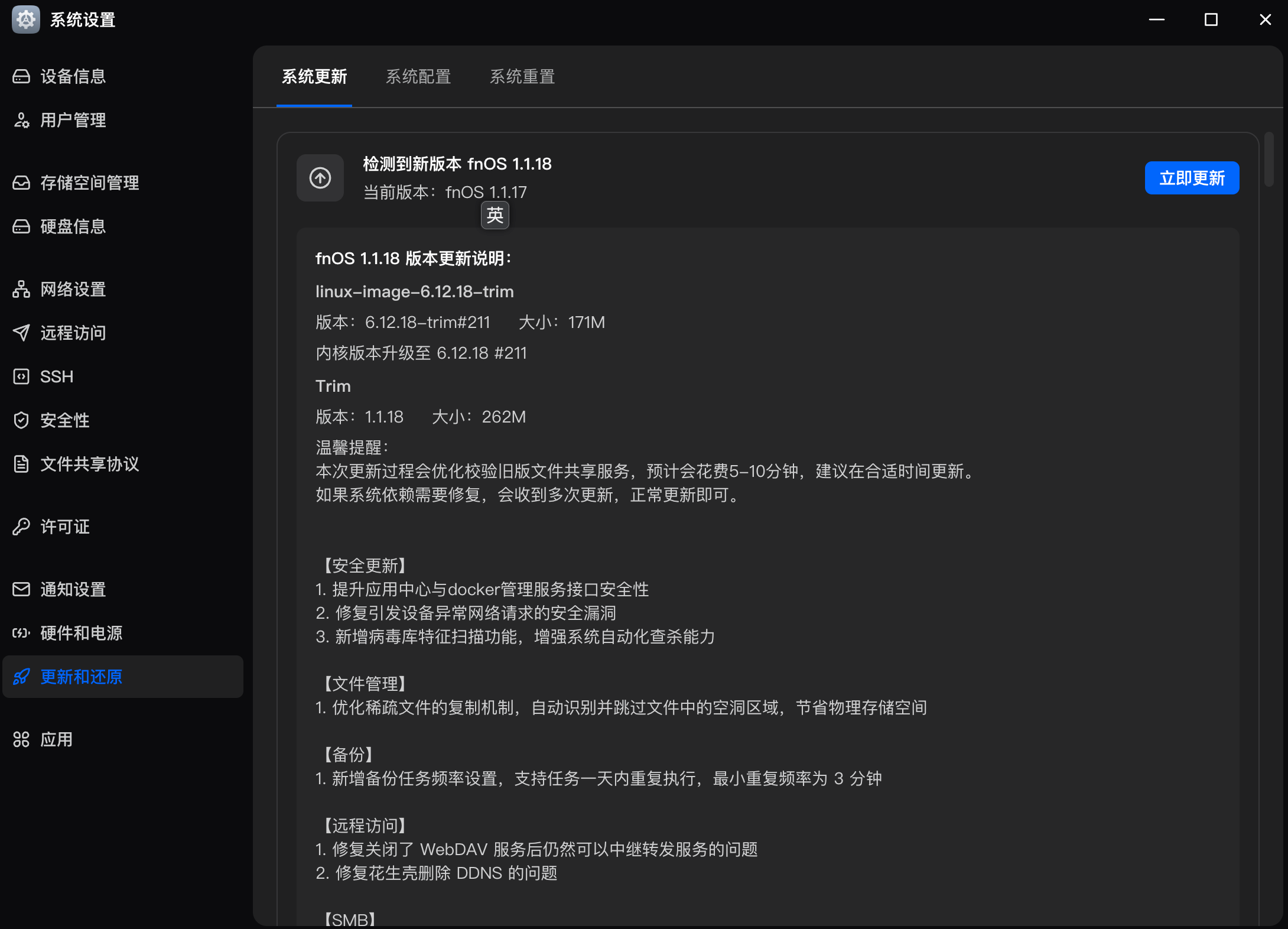Screen dimensions: 1288x929
Task: Click the license key icon
Action: click(x=21, y=527)
